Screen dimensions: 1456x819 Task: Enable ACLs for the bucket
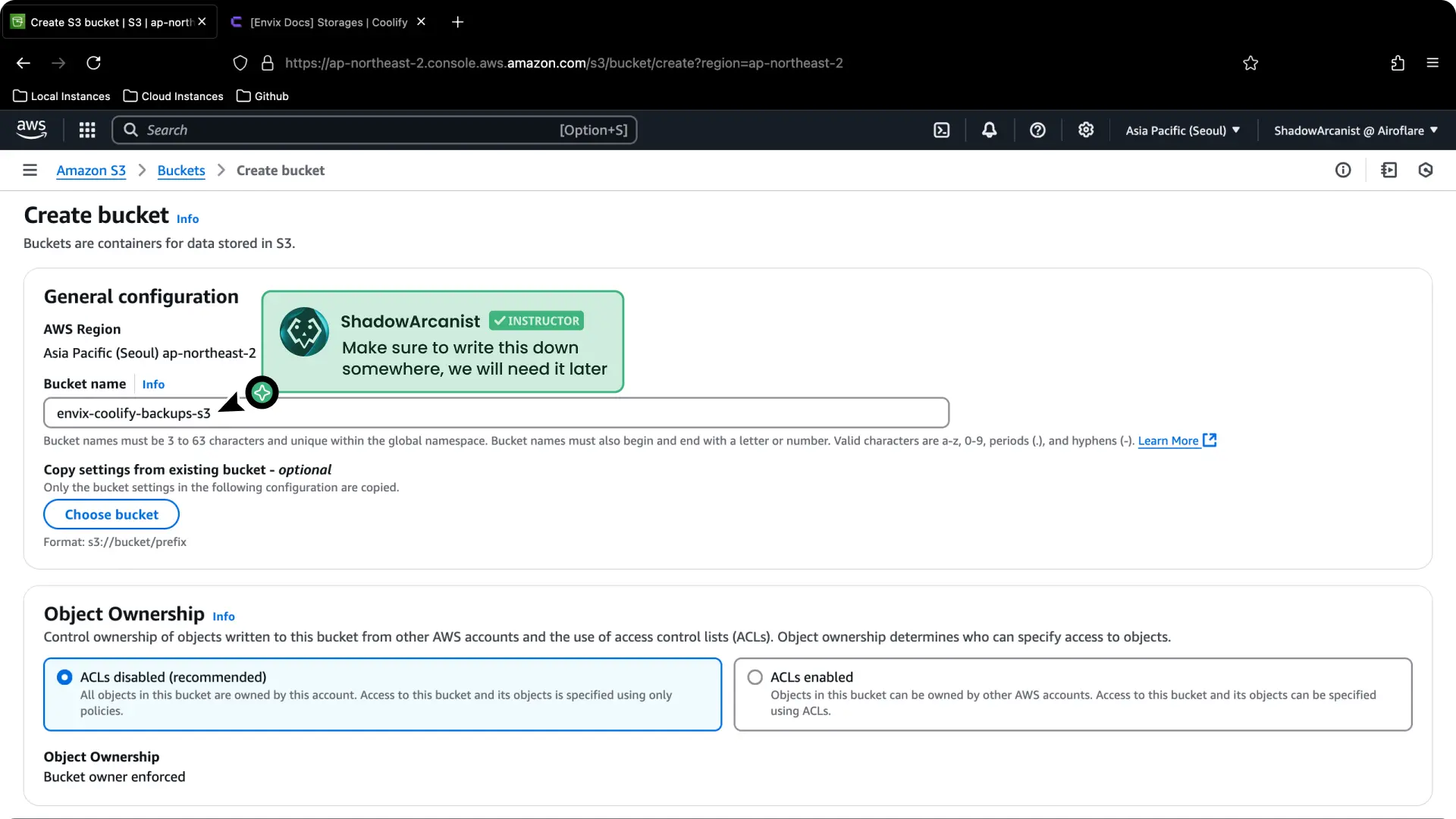click(x=755, y=677)
